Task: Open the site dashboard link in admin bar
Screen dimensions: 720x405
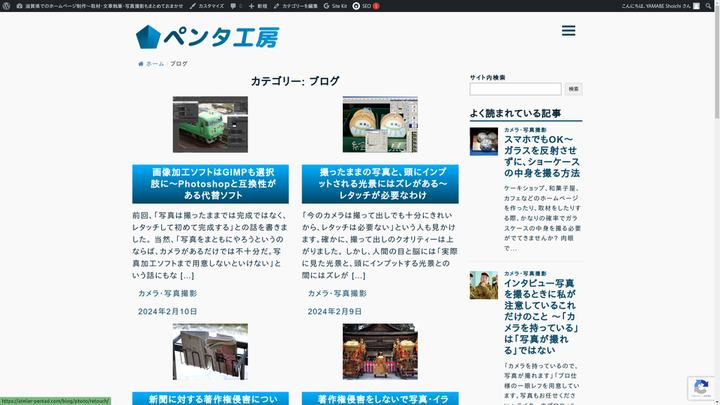Action: click(x=100, y=6)
